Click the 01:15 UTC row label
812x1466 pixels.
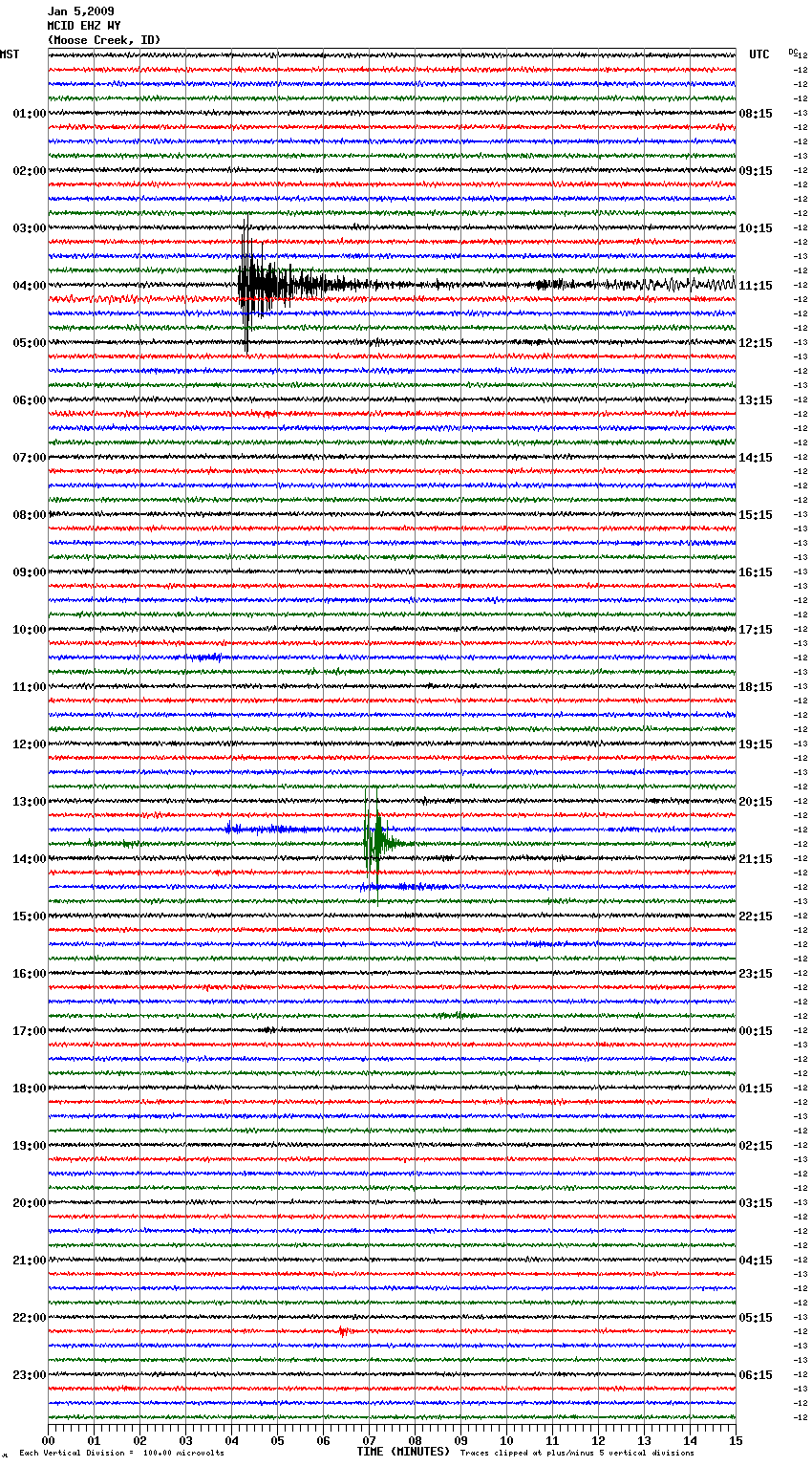(x=756, y=1089)
